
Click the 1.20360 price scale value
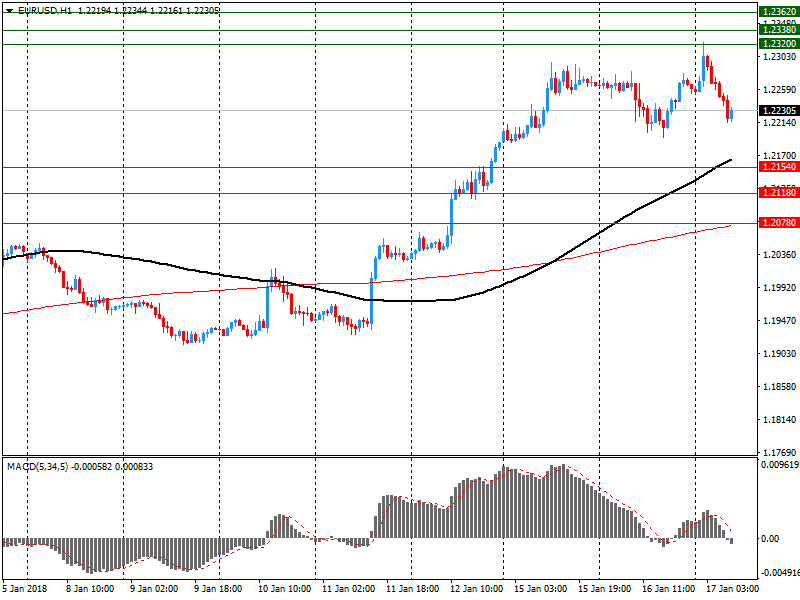click(780, 255)
